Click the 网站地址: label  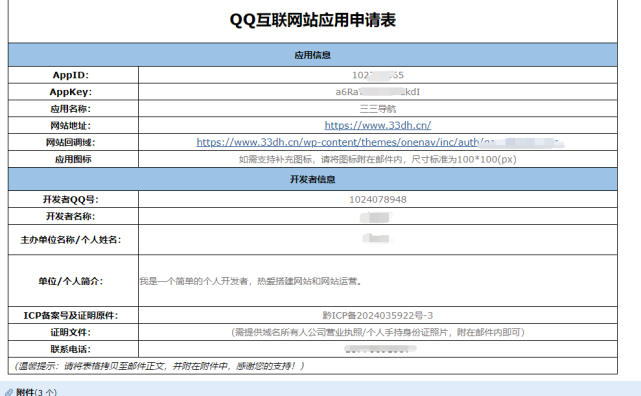71,125
